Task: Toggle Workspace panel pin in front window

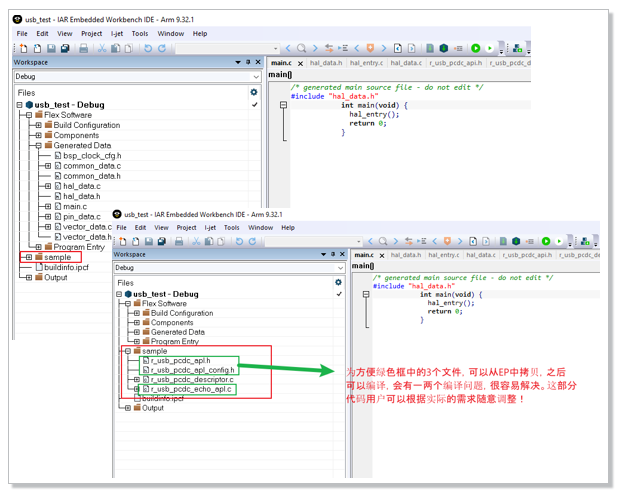Action: pos(333,254)
